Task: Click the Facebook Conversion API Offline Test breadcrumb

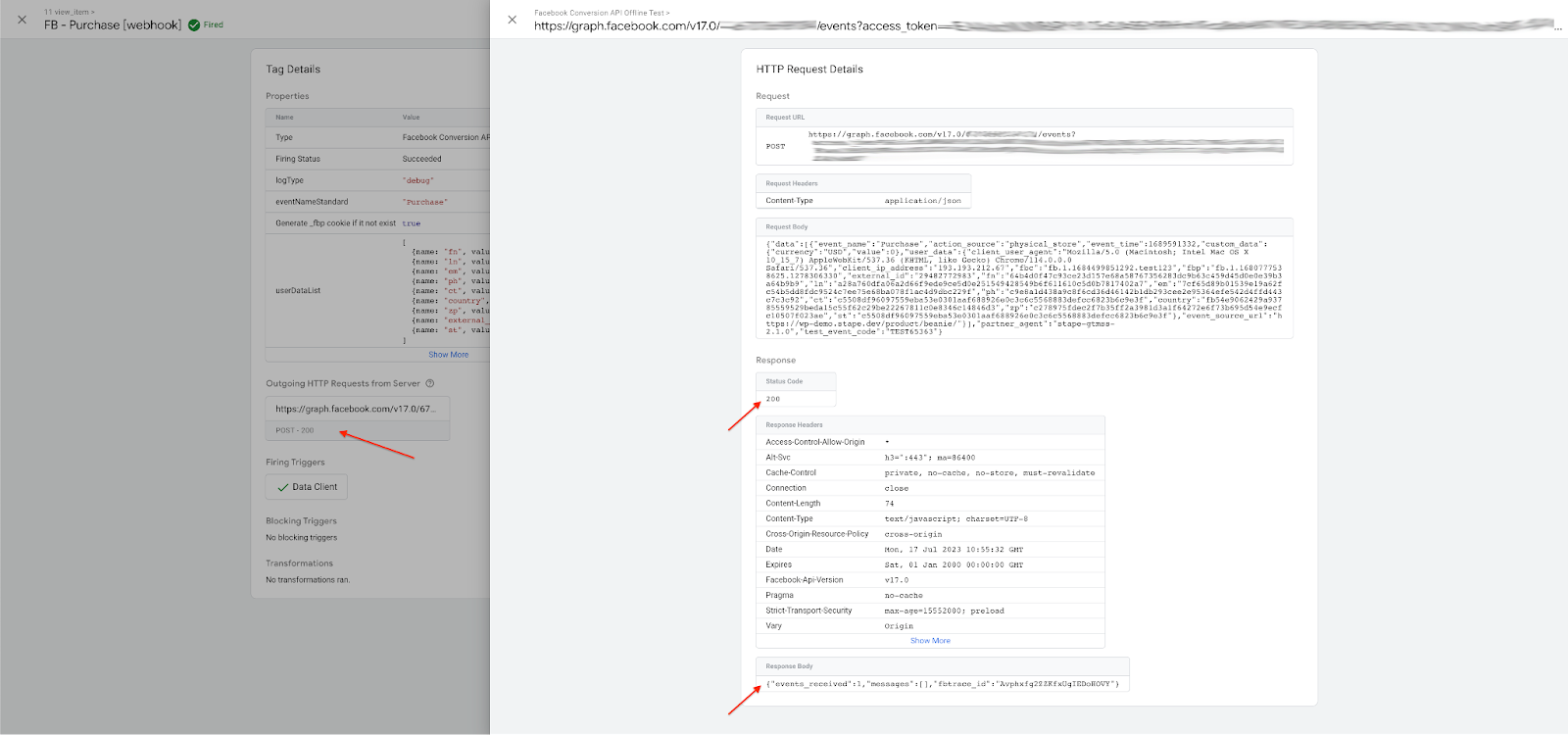Action: point(602,13)
